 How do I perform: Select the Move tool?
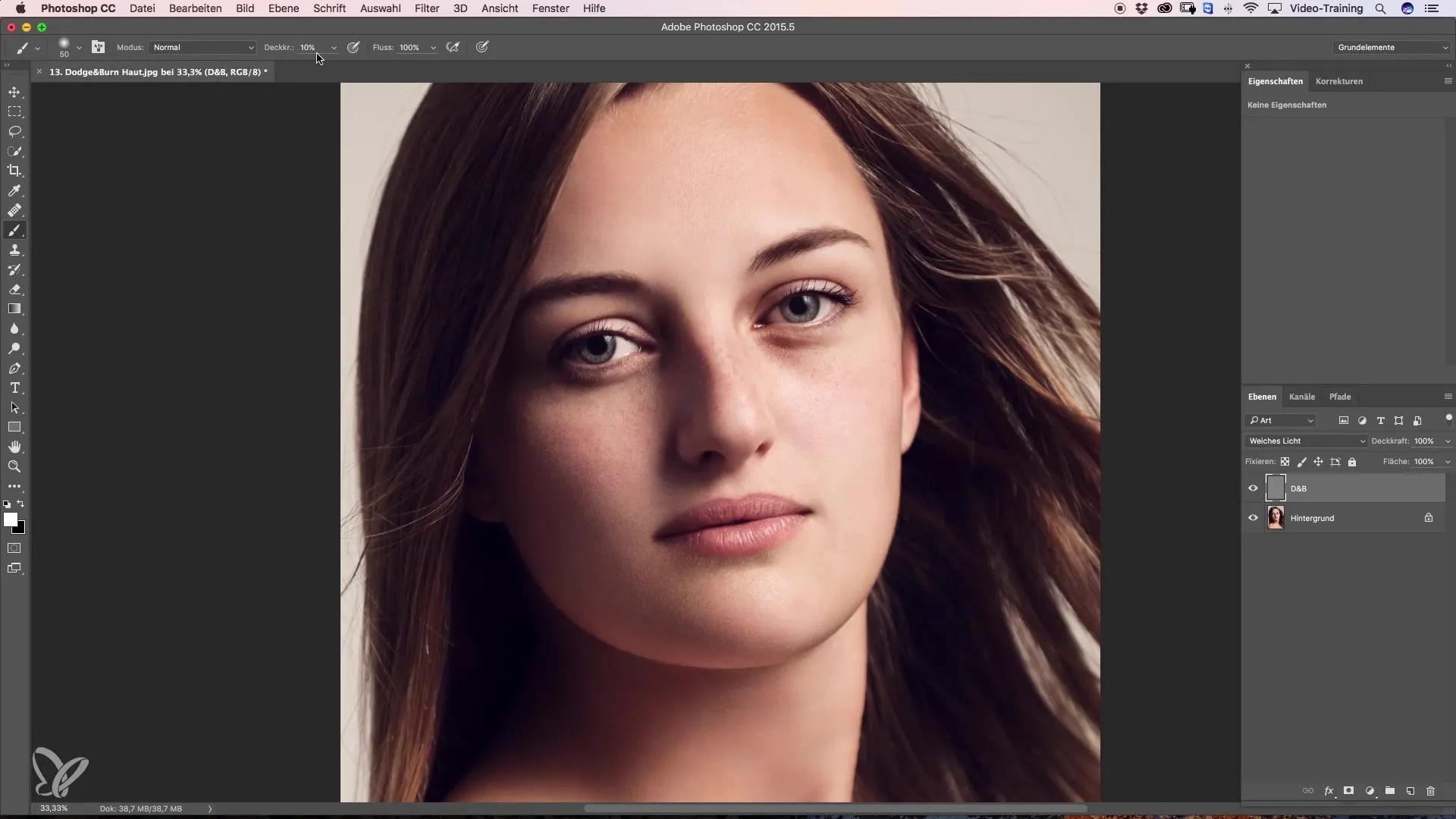pyautogui.click(x=14, y=93)
